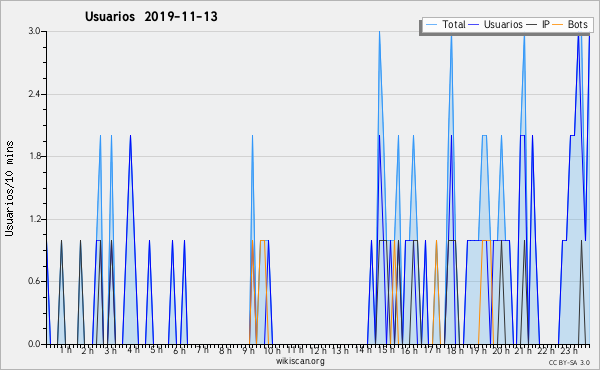Click the x-axis label '19 h'
The image size is (600, 370).
click(478, 350)
